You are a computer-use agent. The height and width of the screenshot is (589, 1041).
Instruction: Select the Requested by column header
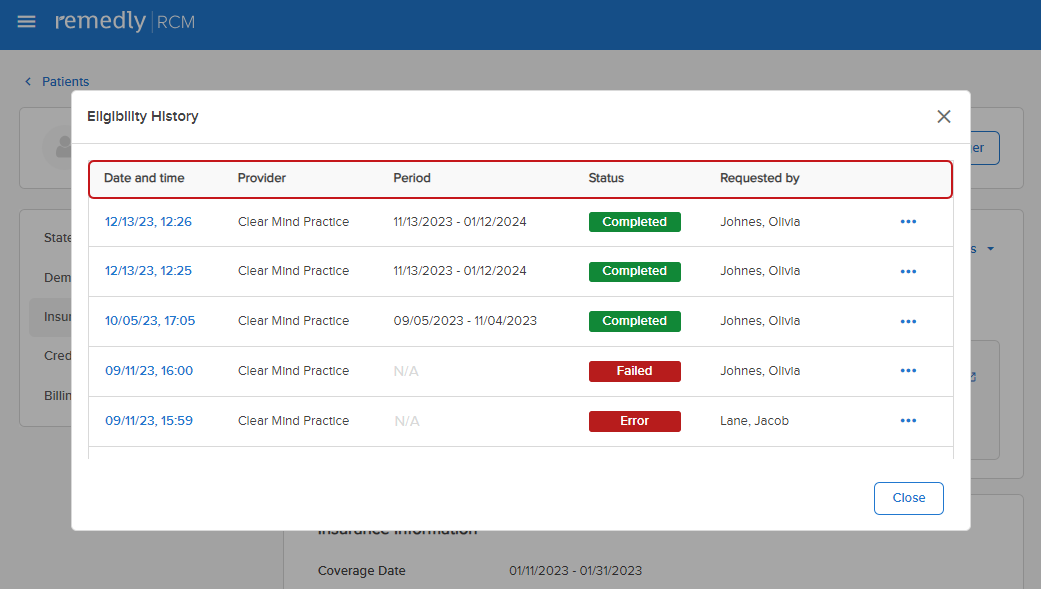(x=759, y=178)
